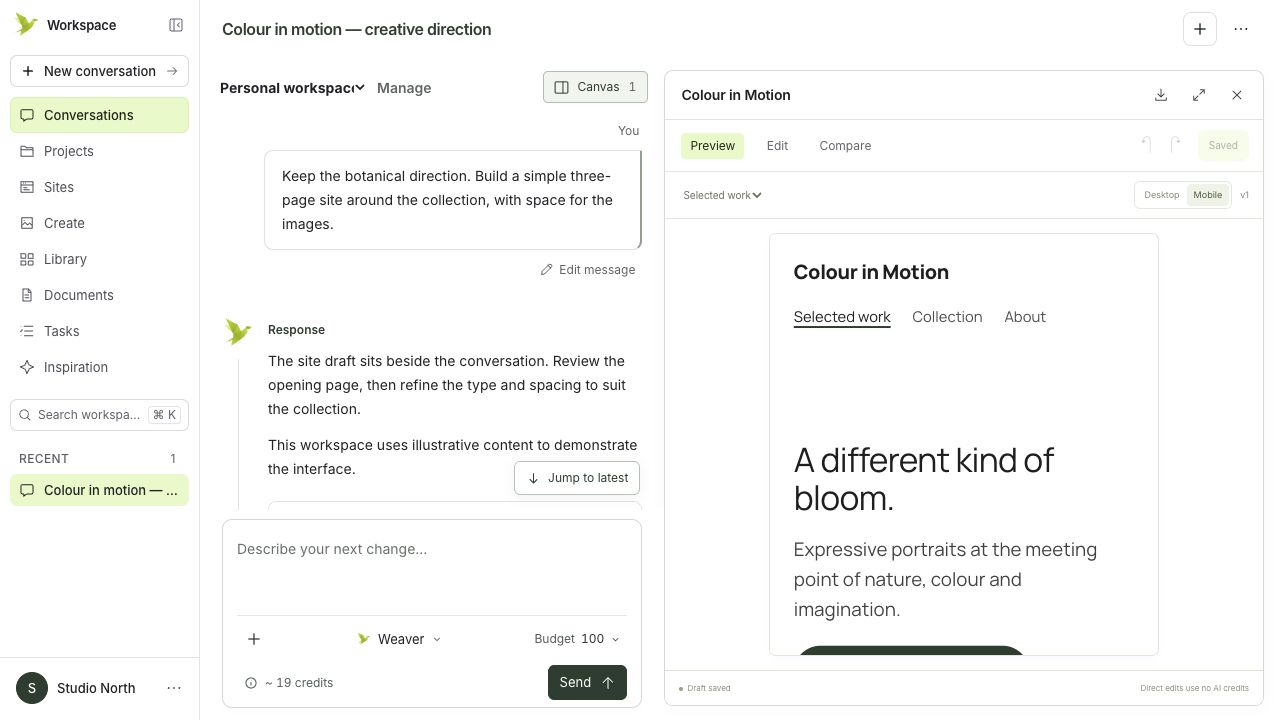Viewport: 1280px width, 720px height.
Task: Click the plus attachment icon in composer
Action: click(x=254, y=639)
